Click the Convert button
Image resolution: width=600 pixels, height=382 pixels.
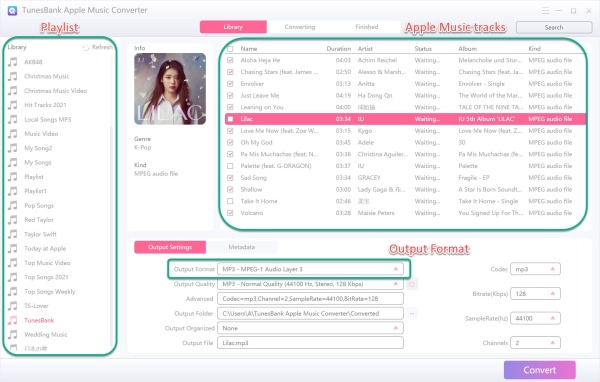[x=540, y=370]
